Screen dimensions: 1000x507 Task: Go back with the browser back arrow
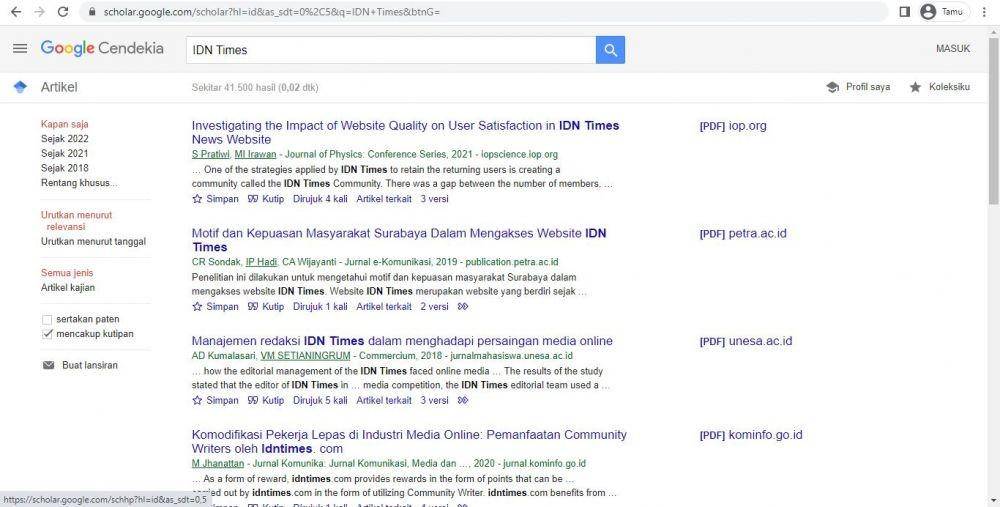(16, 12)
